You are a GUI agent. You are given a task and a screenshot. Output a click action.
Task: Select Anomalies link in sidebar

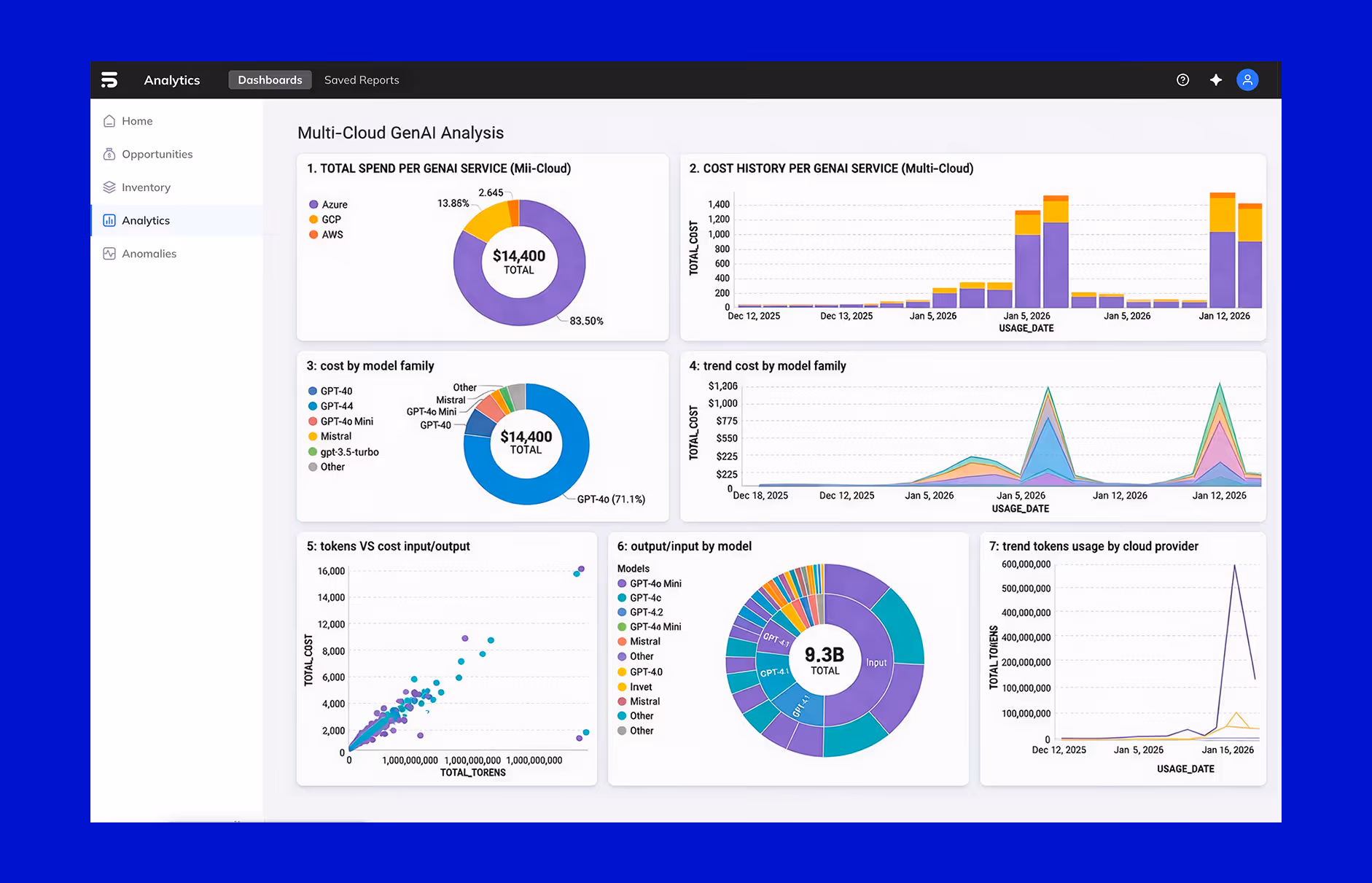pos(149,253)
